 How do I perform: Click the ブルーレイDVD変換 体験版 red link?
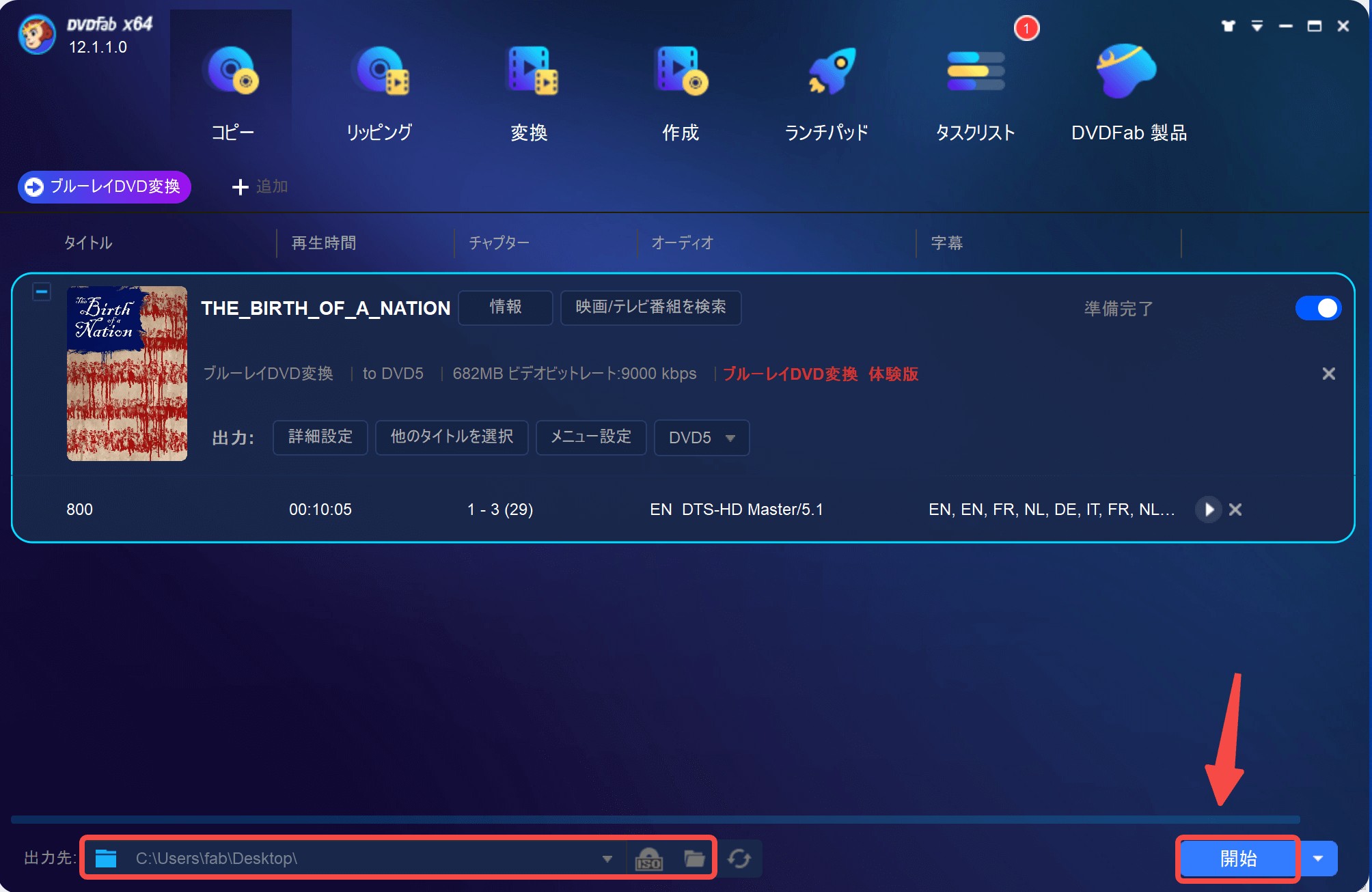point(821,374)
